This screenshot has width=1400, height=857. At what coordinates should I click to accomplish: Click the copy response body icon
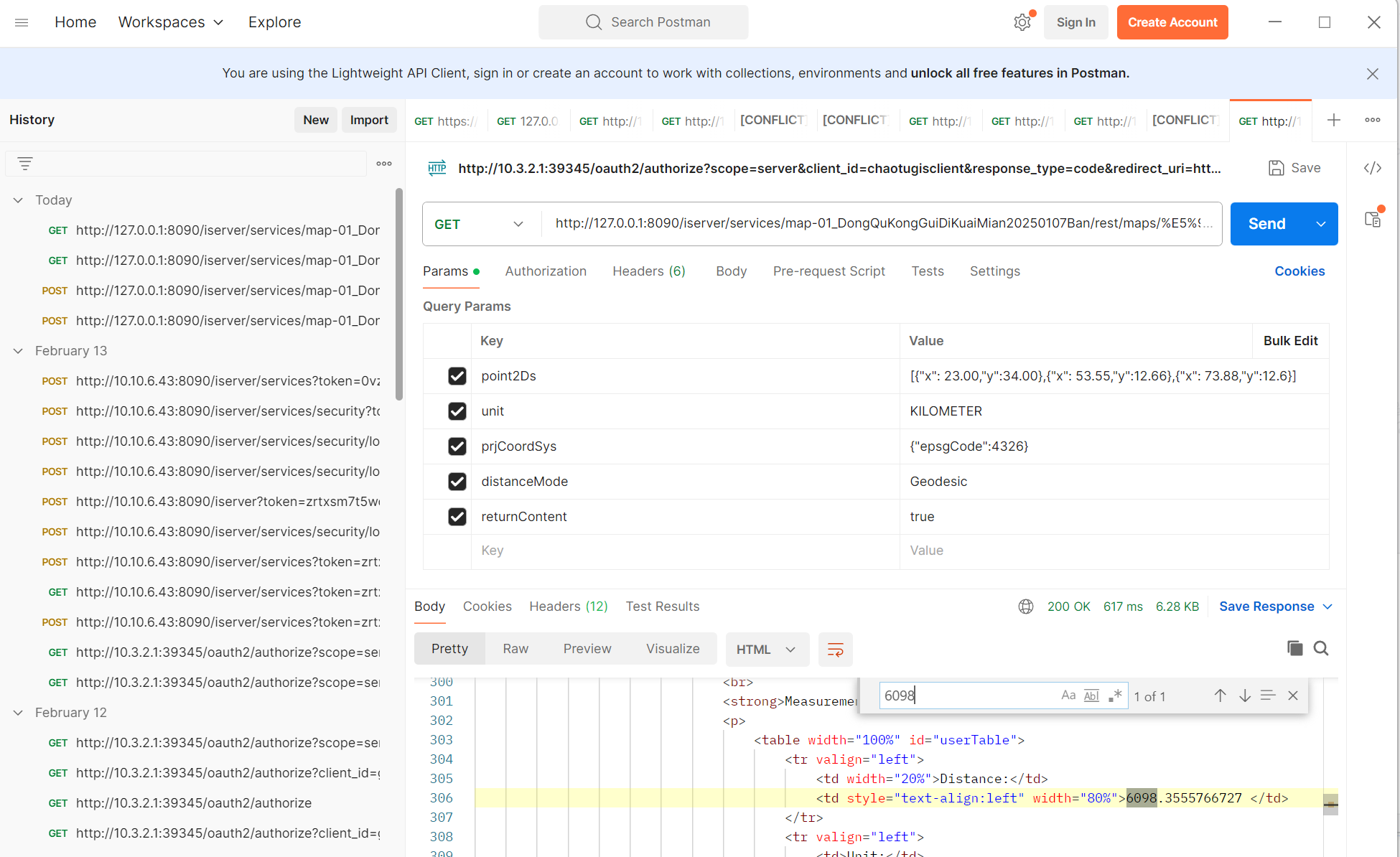1295,648
